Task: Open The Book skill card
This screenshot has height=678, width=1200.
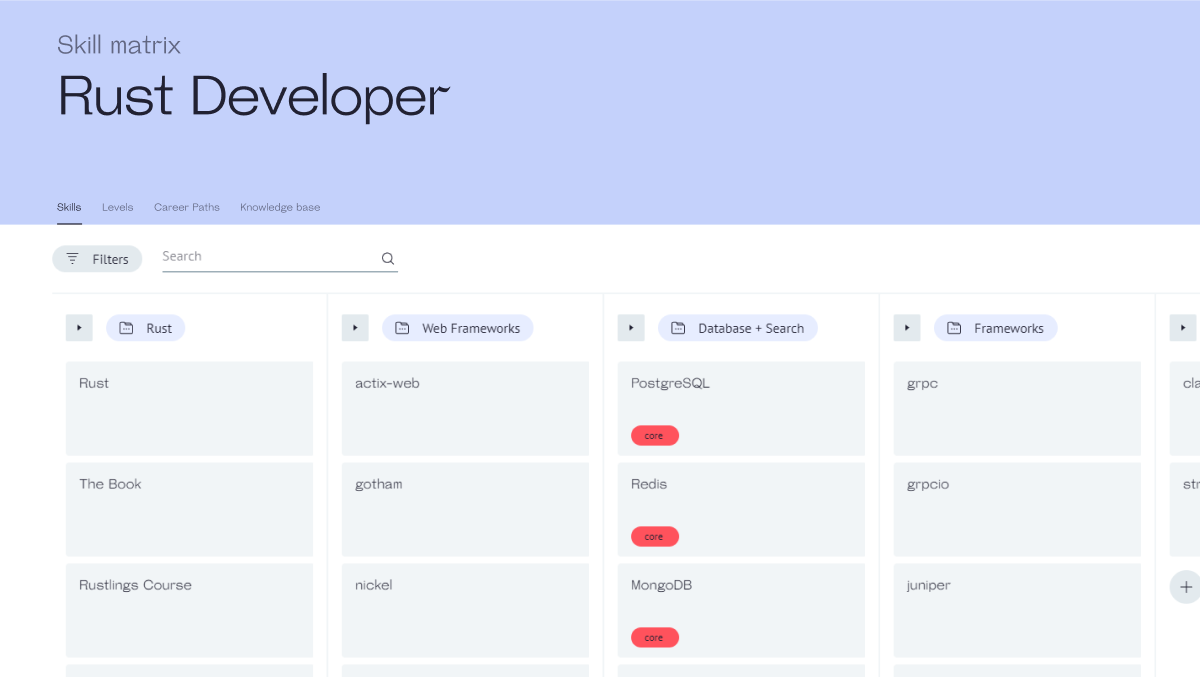Action: 189,510
